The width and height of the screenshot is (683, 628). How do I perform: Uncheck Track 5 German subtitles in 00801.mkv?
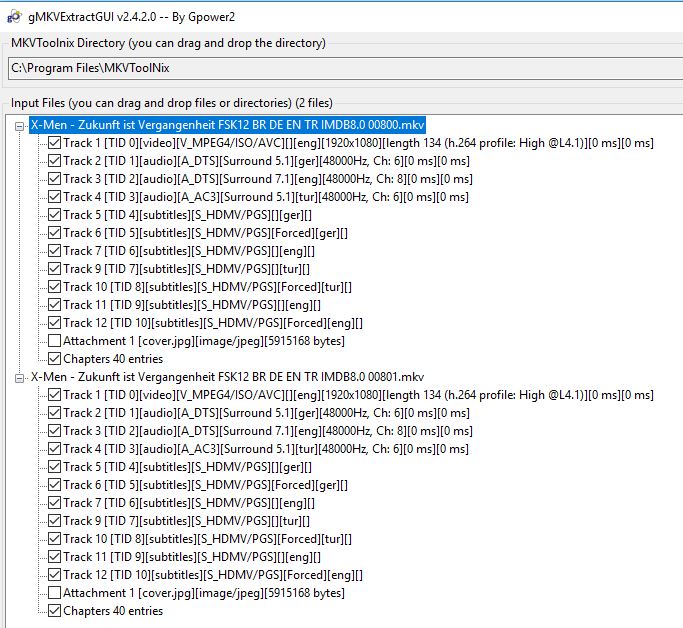[x=54, y=467]
